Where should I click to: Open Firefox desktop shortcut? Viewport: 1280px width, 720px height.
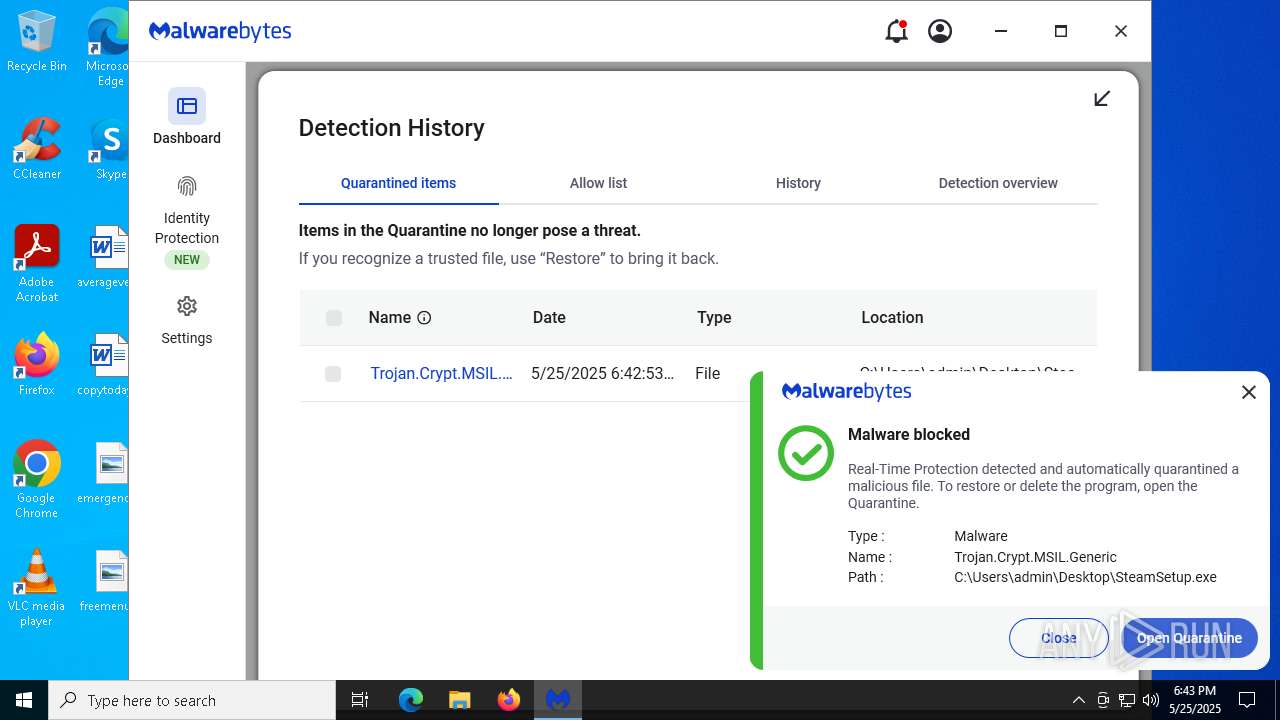click(x=37, y=365)
